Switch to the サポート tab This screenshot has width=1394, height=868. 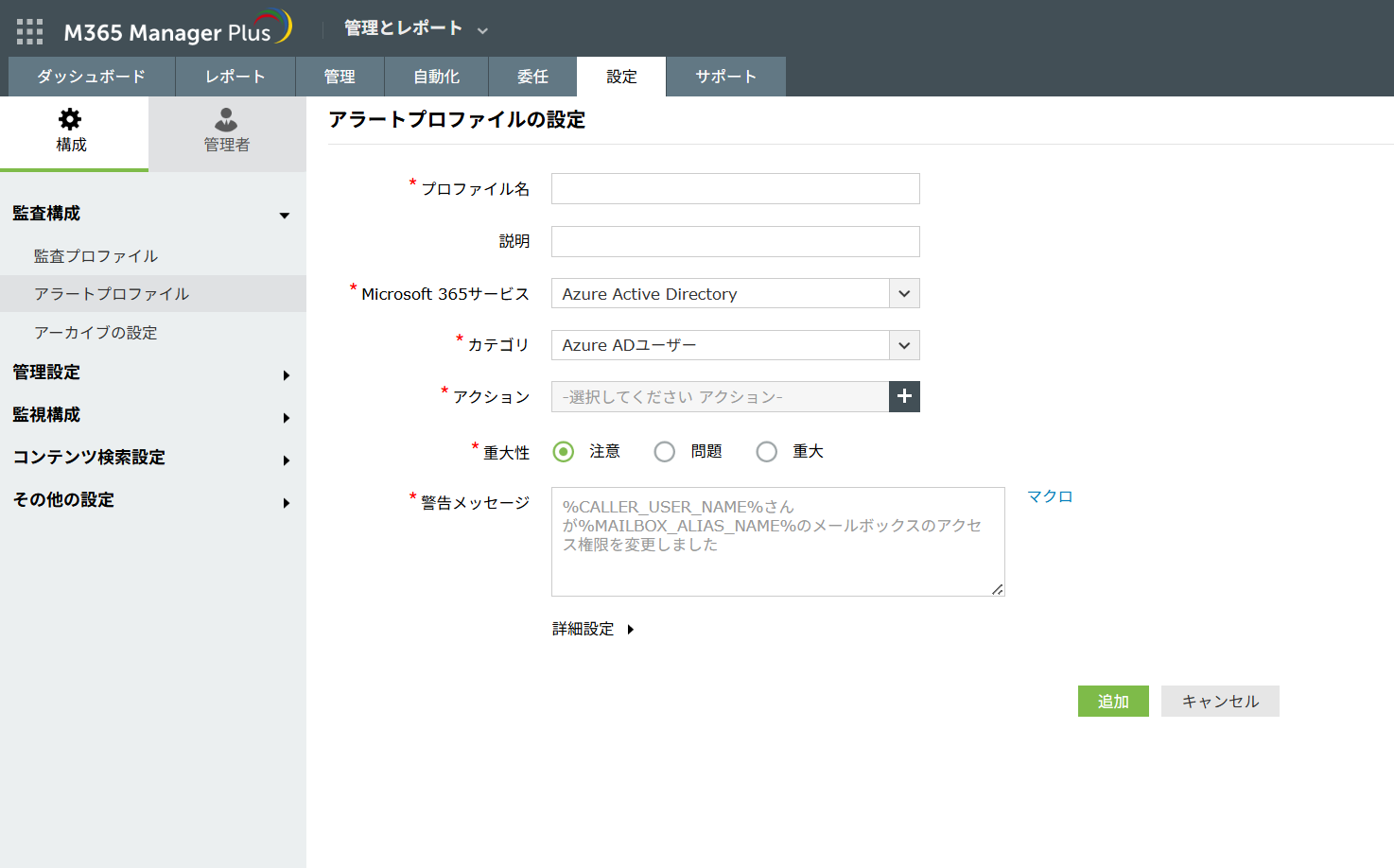[725, 77]
